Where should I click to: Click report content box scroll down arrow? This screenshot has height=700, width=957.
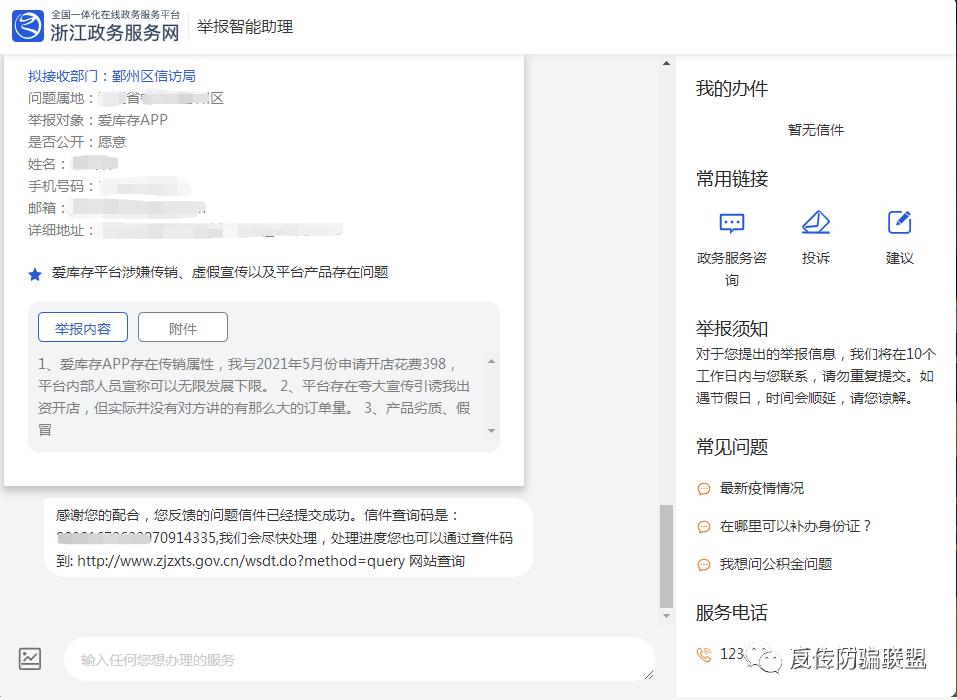click(491, 431)
